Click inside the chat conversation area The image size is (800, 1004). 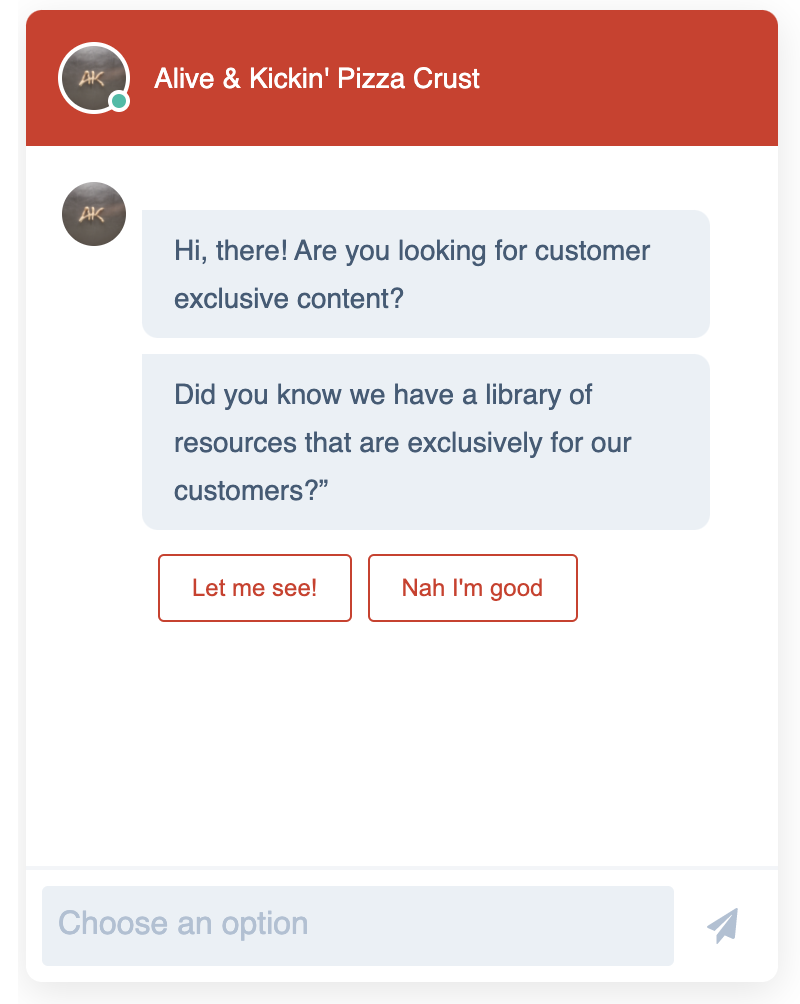tap(400, 720)
